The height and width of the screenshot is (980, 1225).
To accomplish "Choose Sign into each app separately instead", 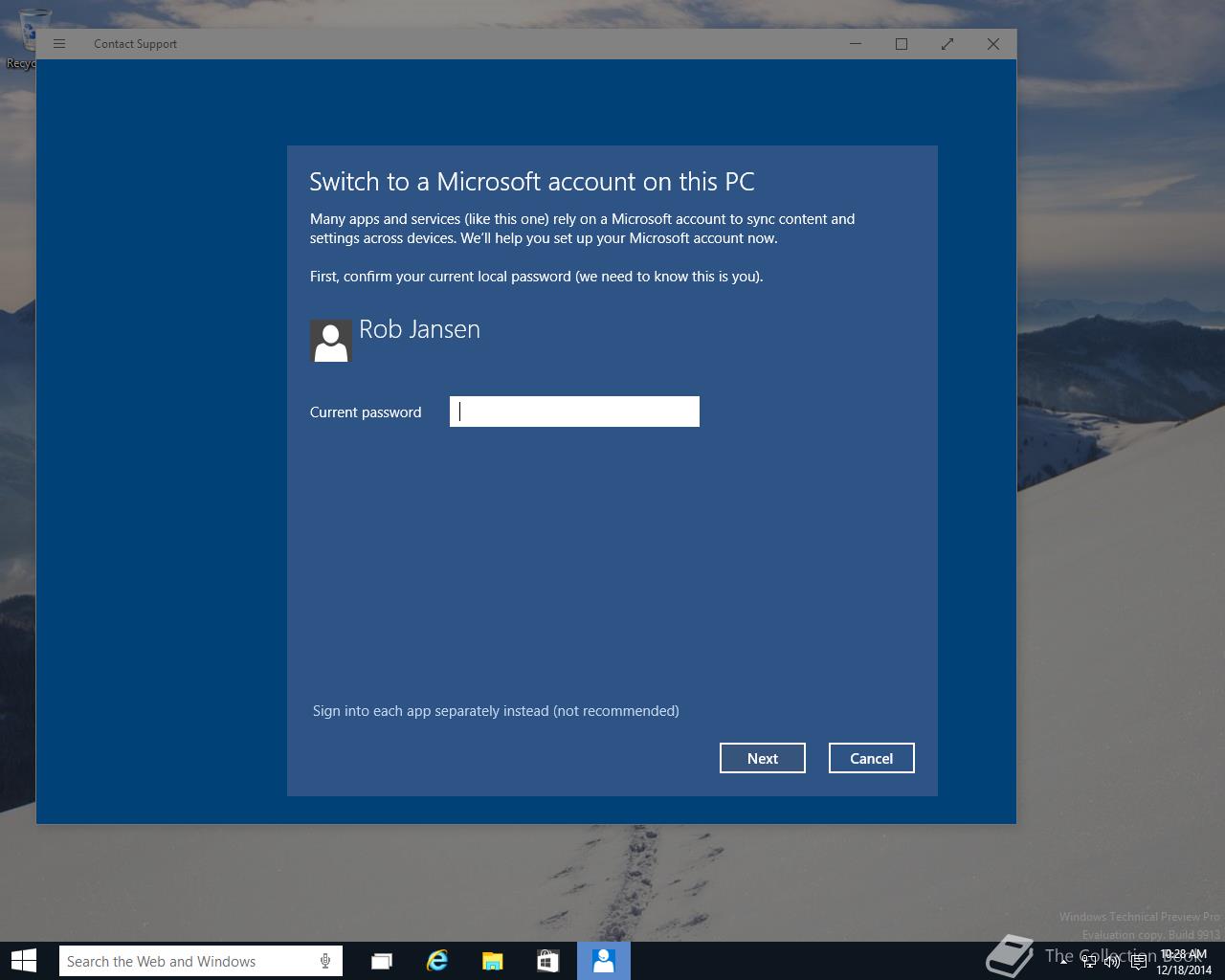I will click(x=496, y=711).
